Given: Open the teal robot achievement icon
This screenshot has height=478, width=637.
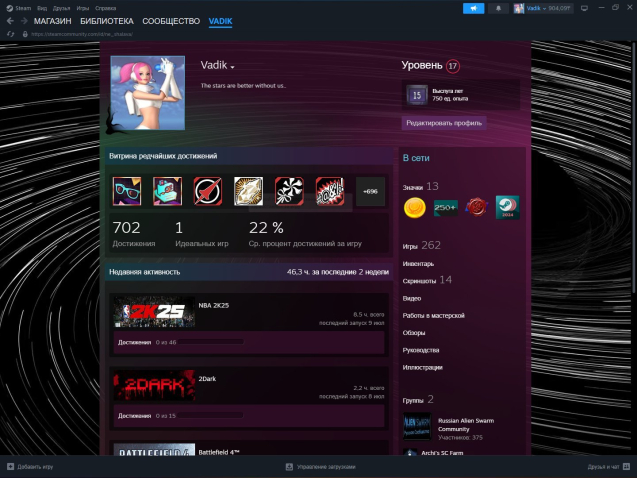Looking at the screenshot, I should pos(167,191).
